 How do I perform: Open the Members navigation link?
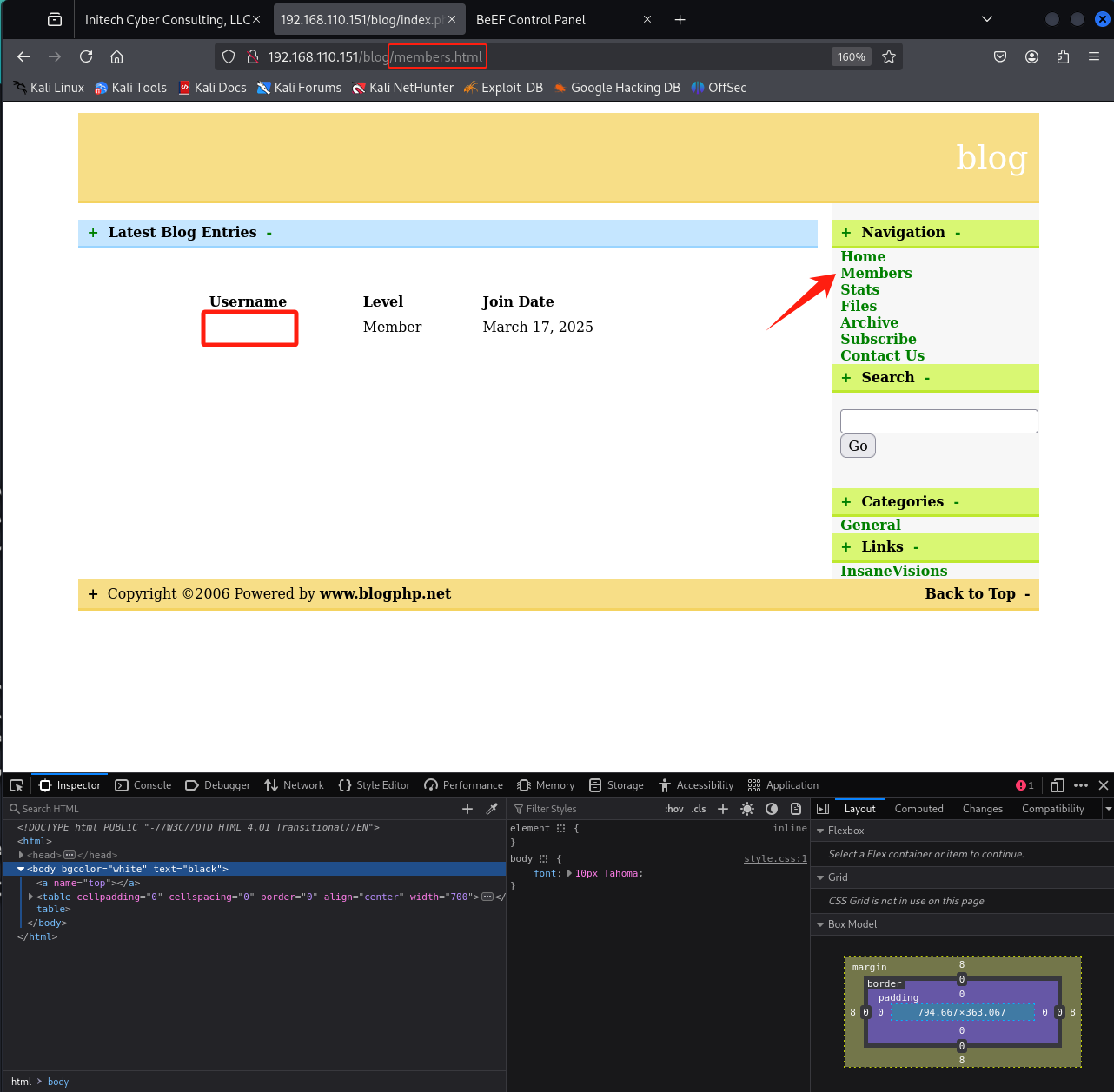pos(876,273)
